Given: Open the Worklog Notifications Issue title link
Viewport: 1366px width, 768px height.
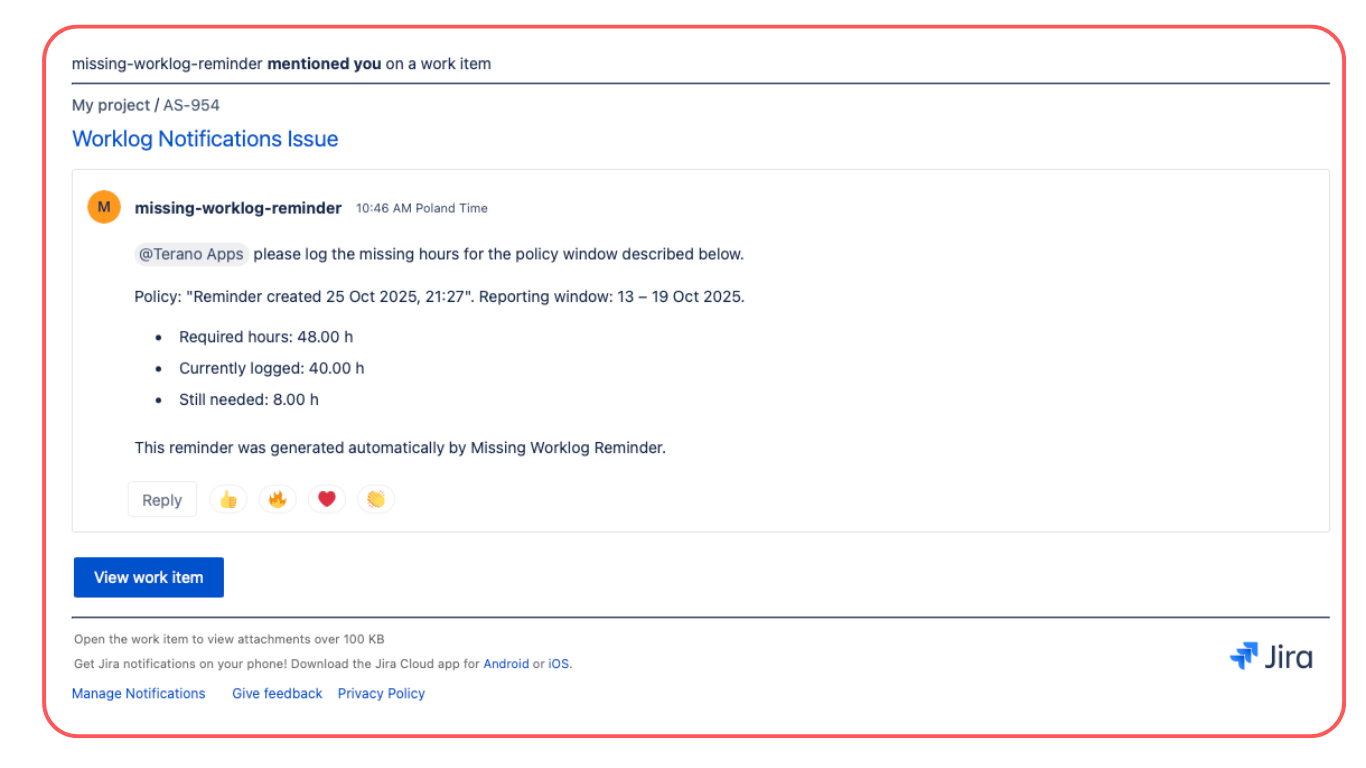Looking at the screenshot, I should (205, 139).
